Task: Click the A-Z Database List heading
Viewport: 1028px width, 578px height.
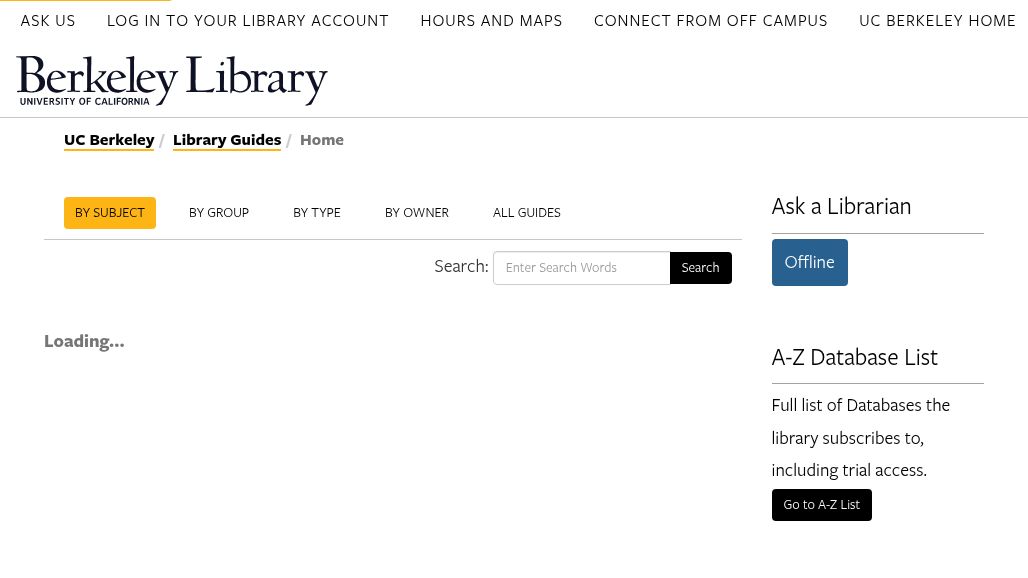Action: pyautogui.click(x=854, y=357)
